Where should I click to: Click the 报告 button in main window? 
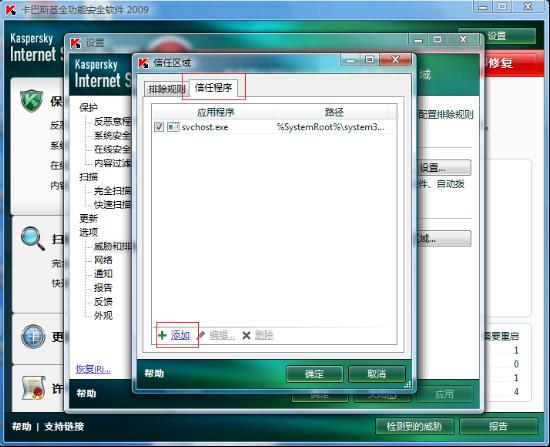pos(498,426)
